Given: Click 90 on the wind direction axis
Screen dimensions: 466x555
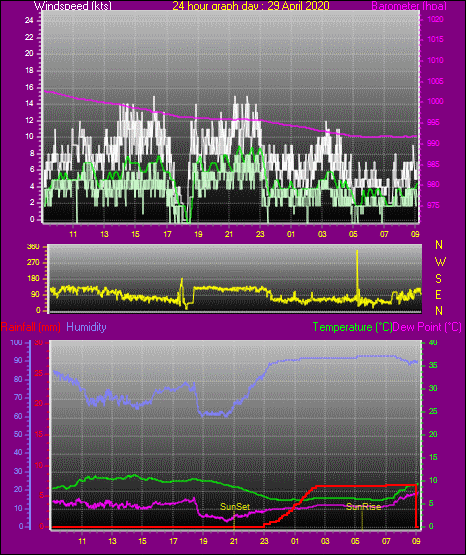Looking at the screenshot, I should (35, 295).
